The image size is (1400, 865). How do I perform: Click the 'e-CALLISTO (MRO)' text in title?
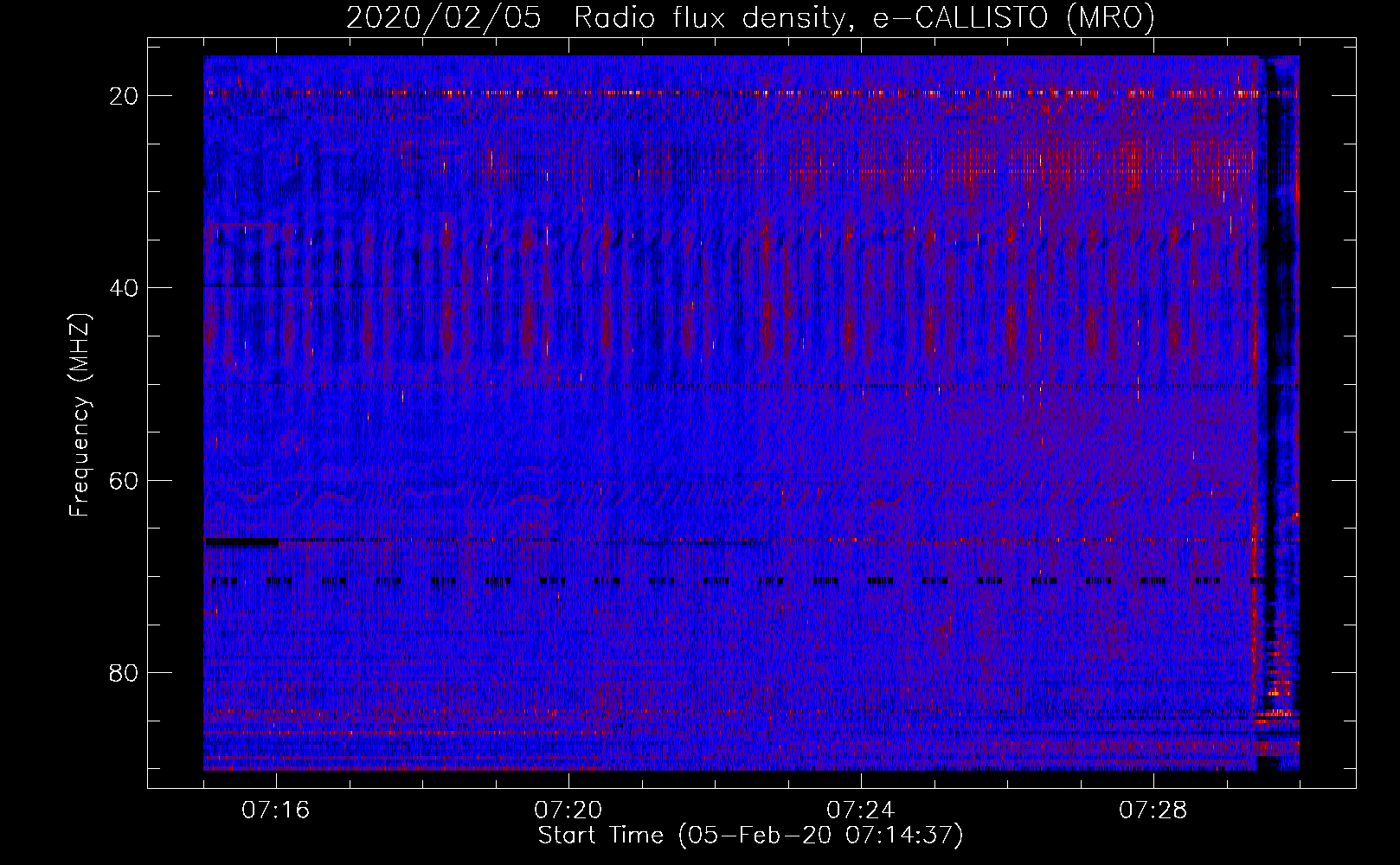click(x=1014, y=18)
